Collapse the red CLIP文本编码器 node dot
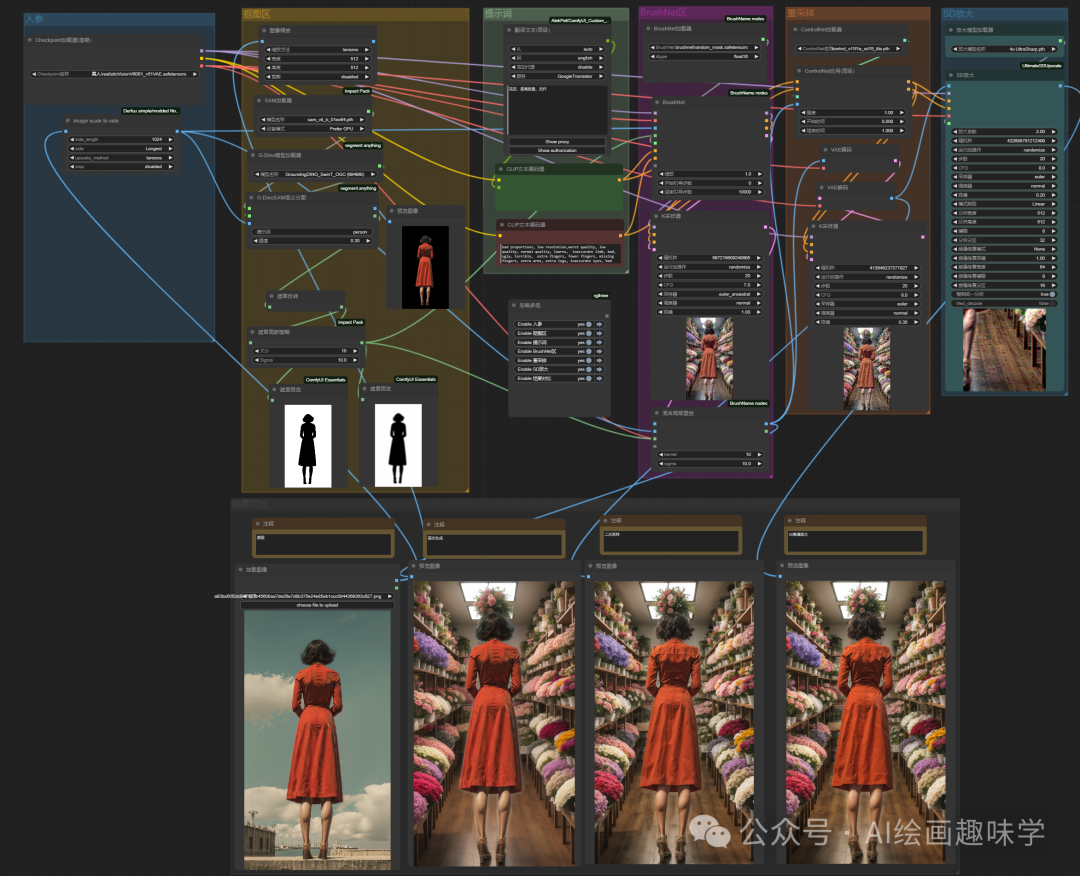Image resolution: width=1080 pixels, height=876 pixels. pos(501,225)
